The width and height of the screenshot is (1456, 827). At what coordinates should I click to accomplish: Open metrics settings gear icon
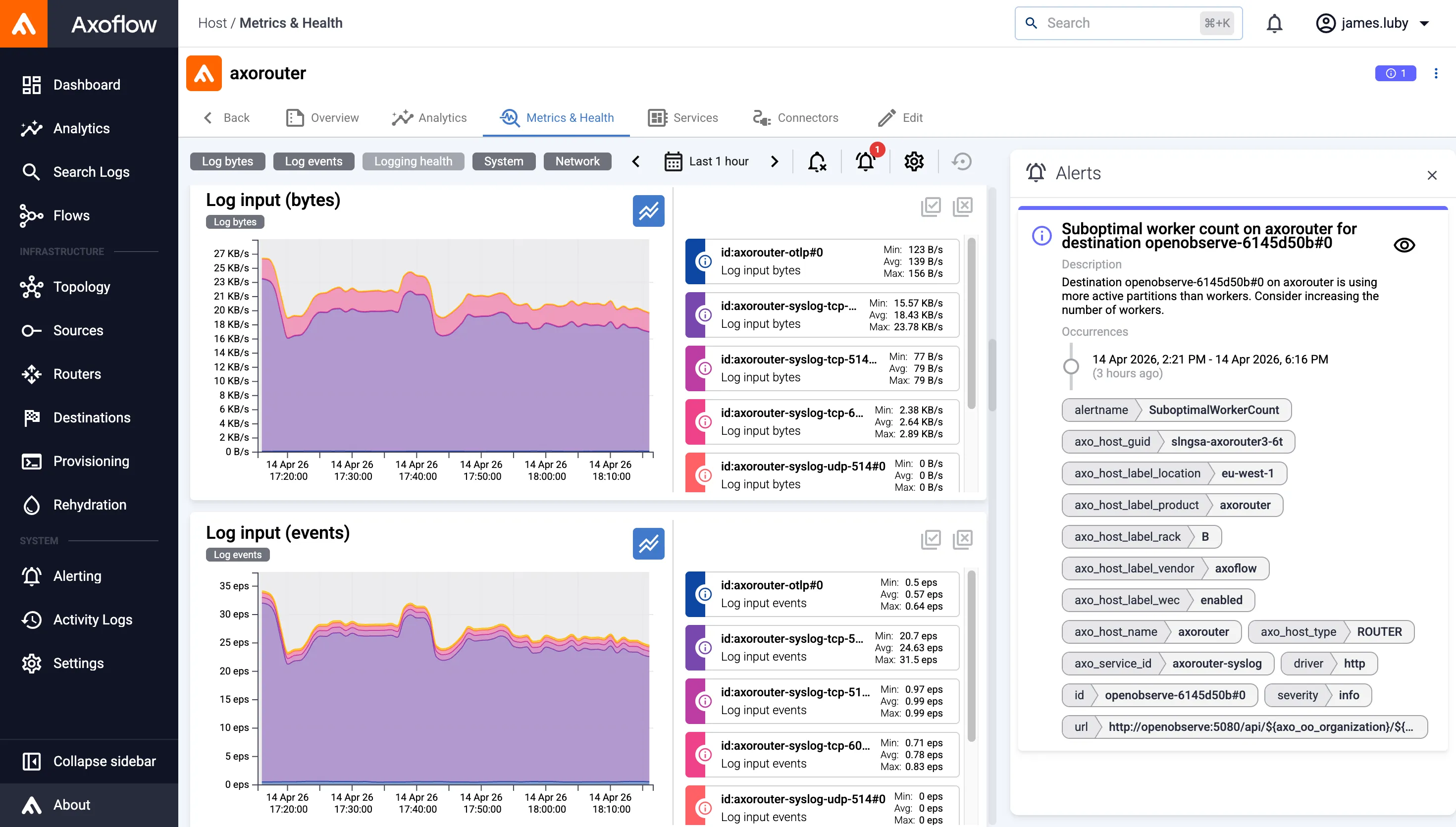pos(914,161)
